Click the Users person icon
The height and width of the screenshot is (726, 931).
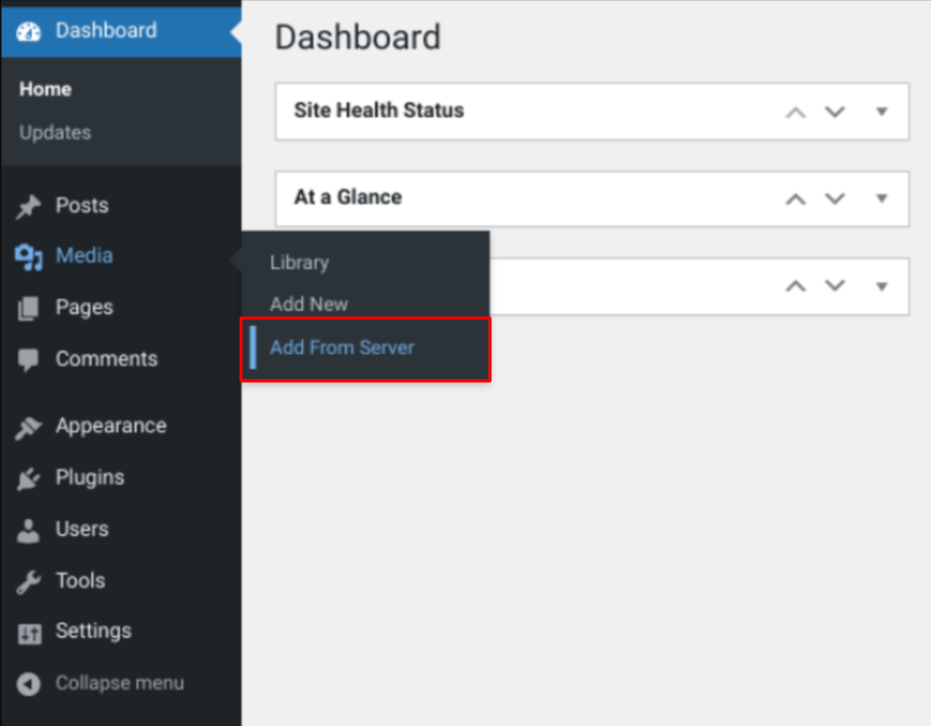coord(29,530)
